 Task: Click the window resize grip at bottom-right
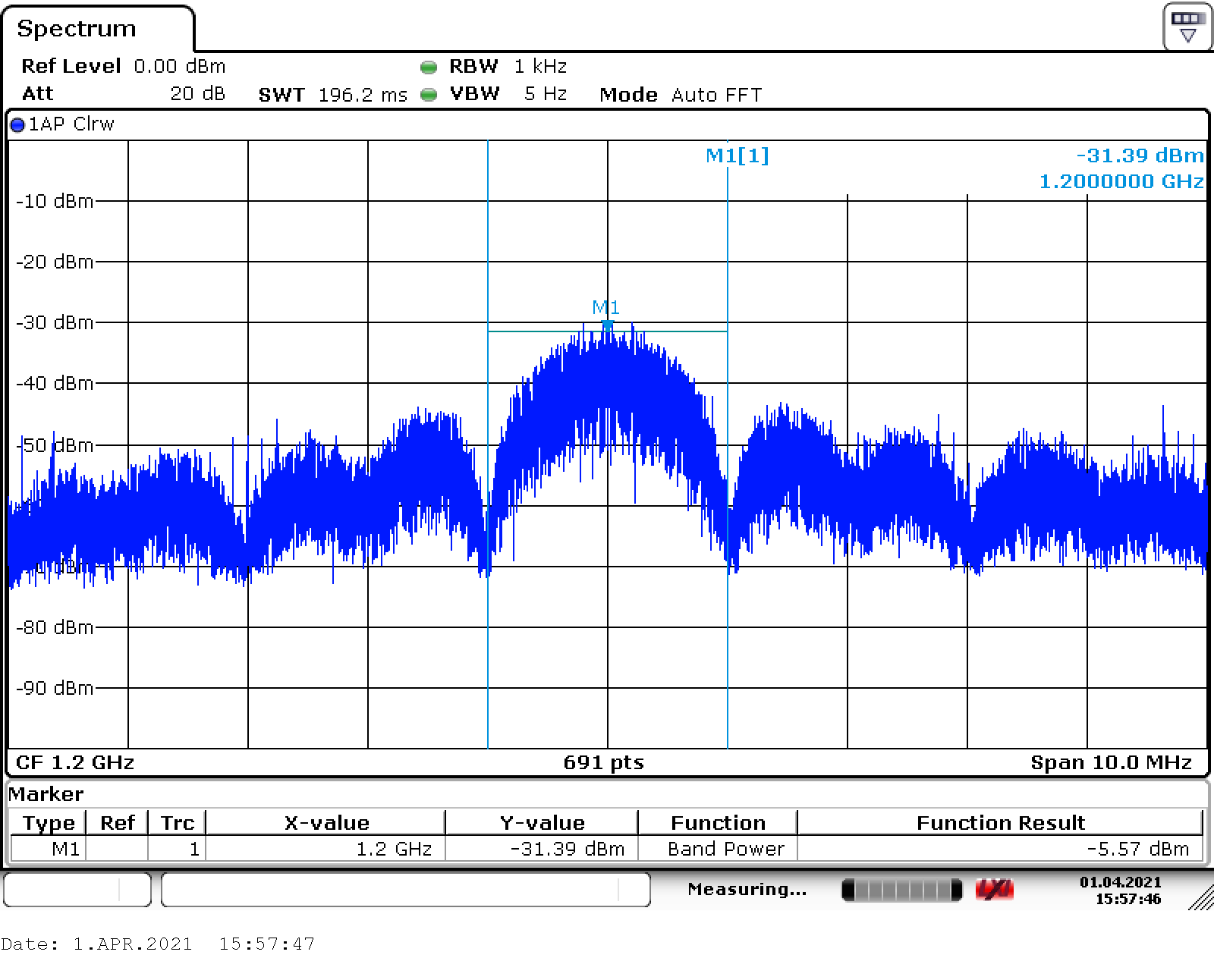point(1200,897)
